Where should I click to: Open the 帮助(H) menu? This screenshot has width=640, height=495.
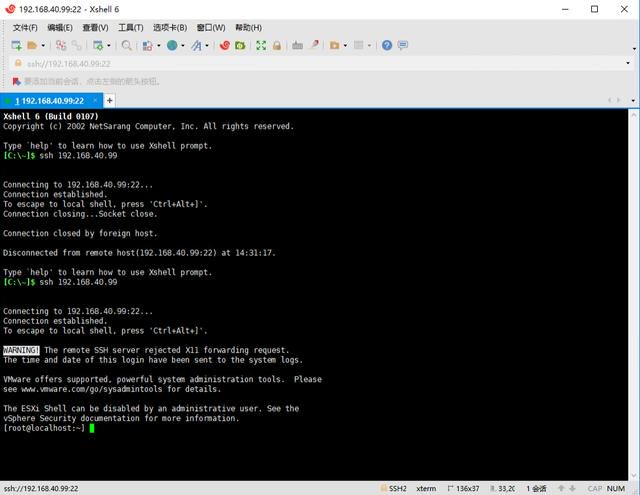(x=248, y=28)
